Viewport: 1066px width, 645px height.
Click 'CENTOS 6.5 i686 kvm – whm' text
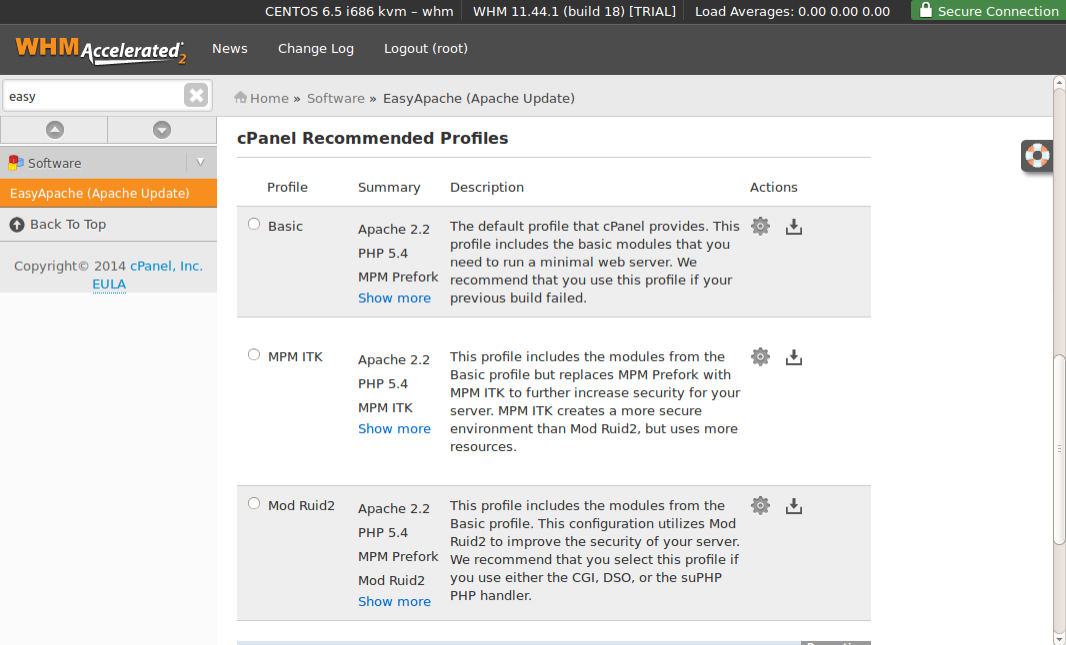coord(359,12)
